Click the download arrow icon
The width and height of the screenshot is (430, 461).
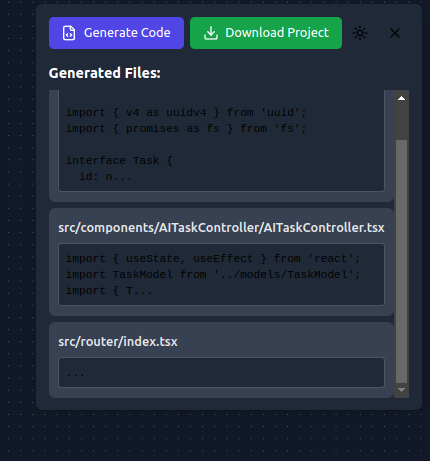(211, 33)
